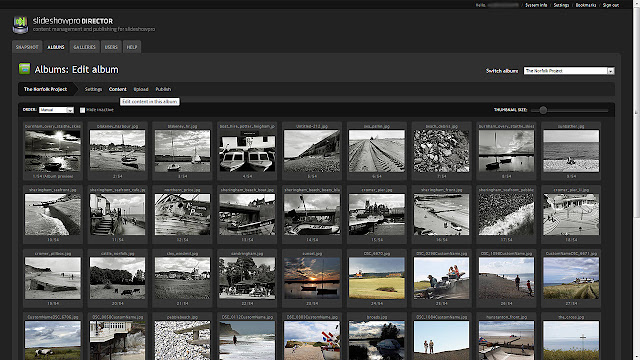Select thumbnail 5/54 sloping sea wall
The width and height of the screenshot is (640, 360).
pyautogui.click(x=312, y=151)
